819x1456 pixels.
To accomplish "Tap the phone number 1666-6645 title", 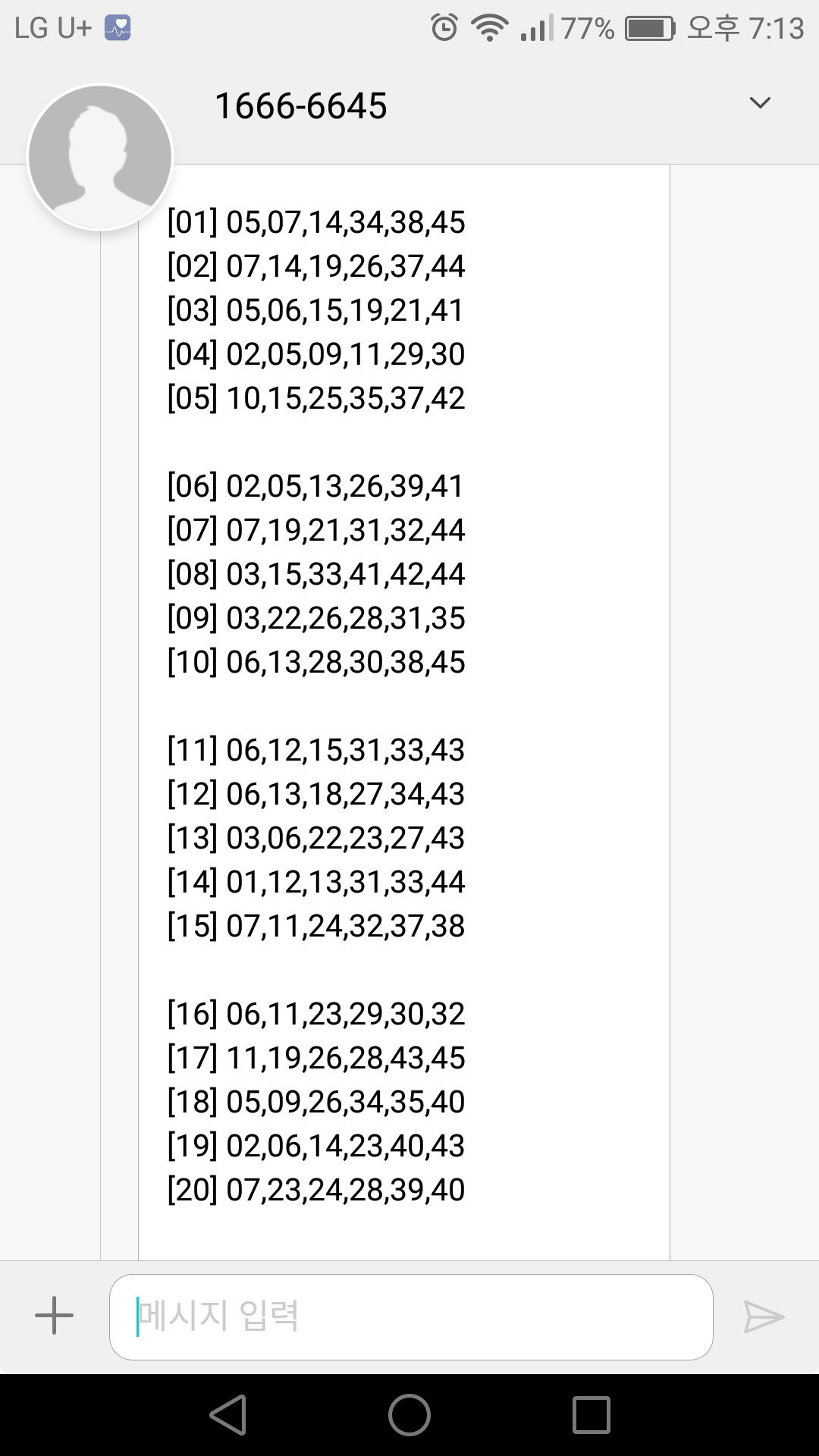I will click(301, 106).
